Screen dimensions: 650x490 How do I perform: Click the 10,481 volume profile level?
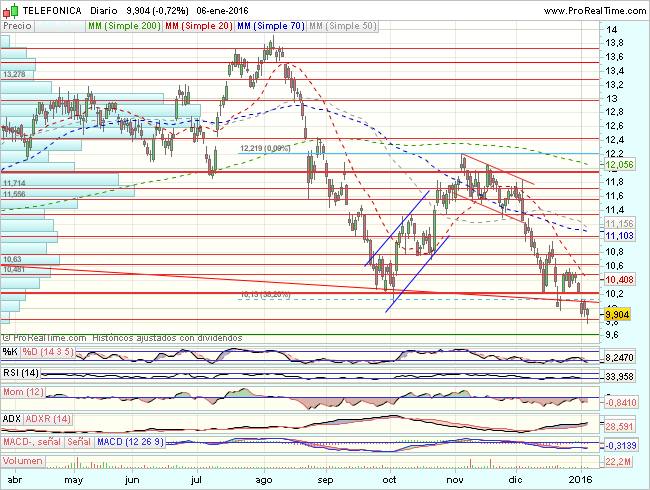click(x=14, y=269)
